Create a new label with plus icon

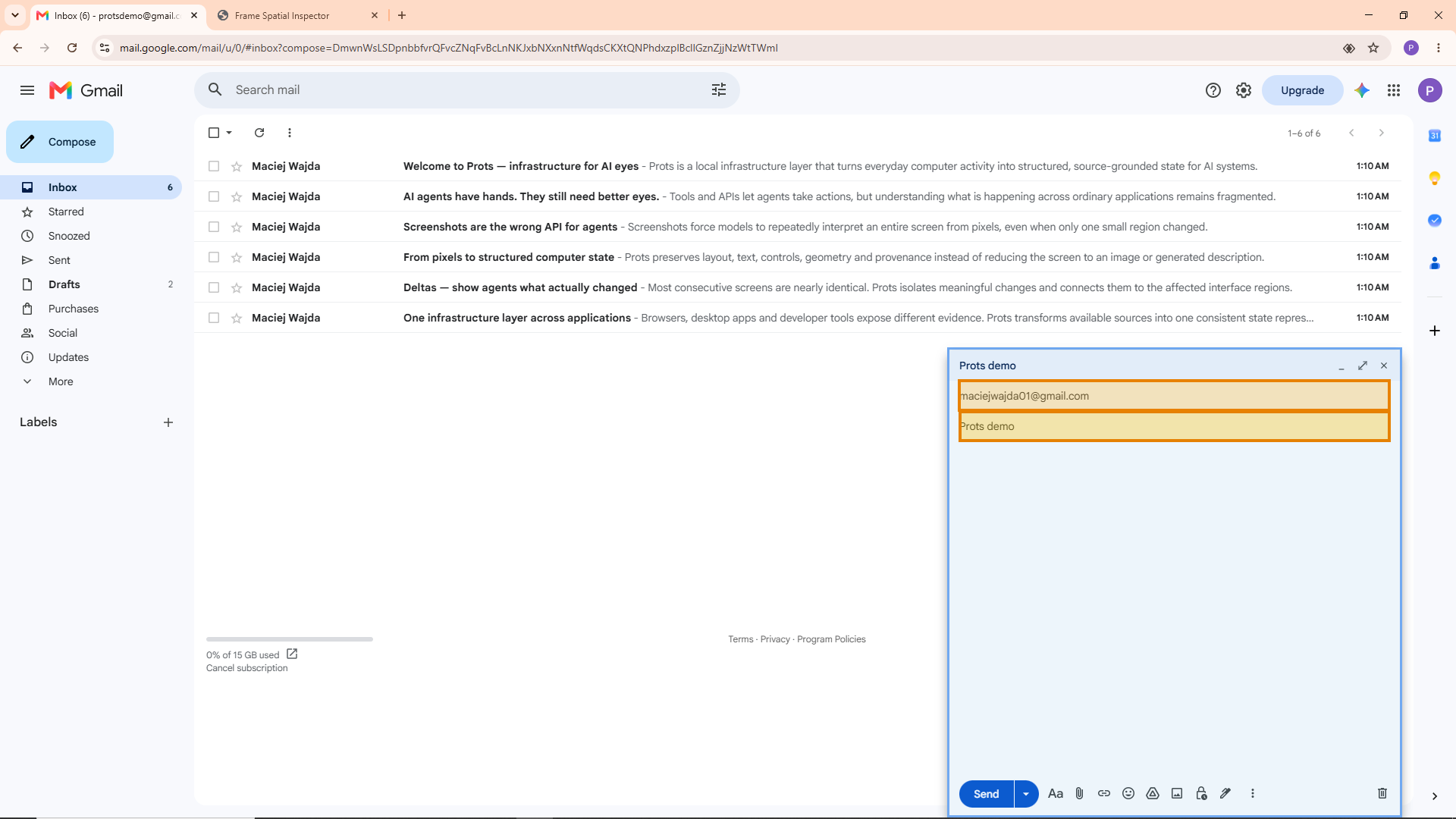tap(168, 422)
